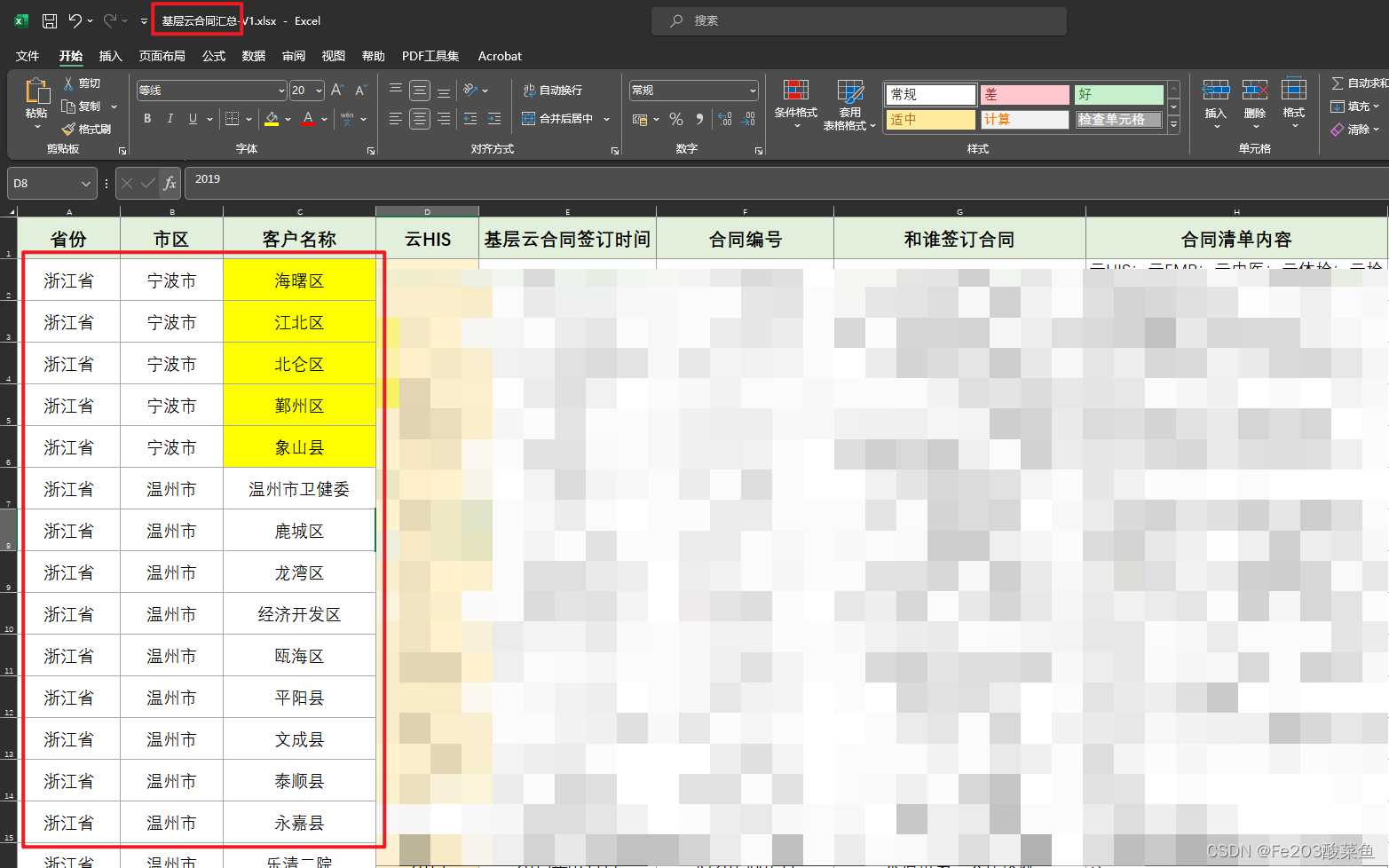Screen dimensions: 1389x868
Task: Open the font size dropdown showing 20
Action: 319,91
